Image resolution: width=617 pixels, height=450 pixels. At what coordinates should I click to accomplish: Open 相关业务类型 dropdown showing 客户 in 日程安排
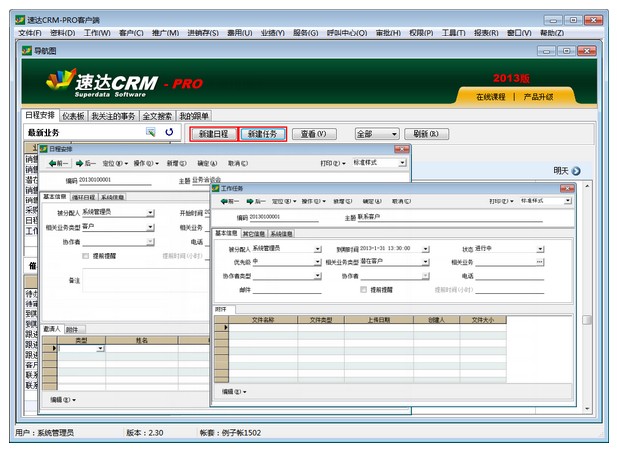point(150,227)
